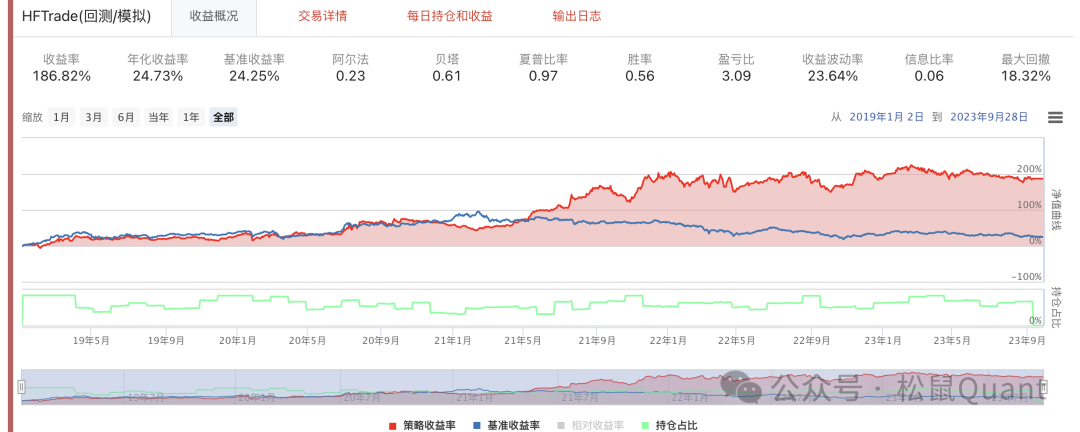Edit end date 2023年9月28日
Image resolution: width=1080 pixels, height=432 pixels.
[989, 117]
